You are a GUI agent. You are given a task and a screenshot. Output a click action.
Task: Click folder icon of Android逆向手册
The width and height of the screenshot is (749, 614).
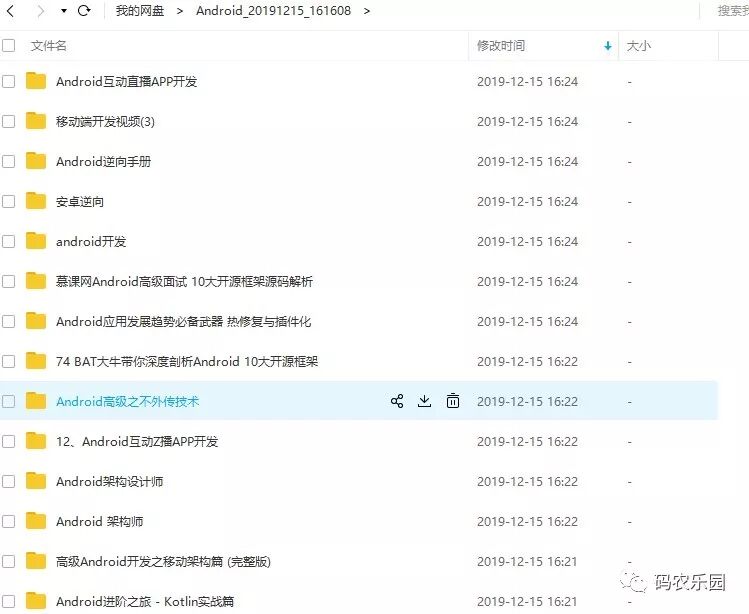click(x=36, y=161)
